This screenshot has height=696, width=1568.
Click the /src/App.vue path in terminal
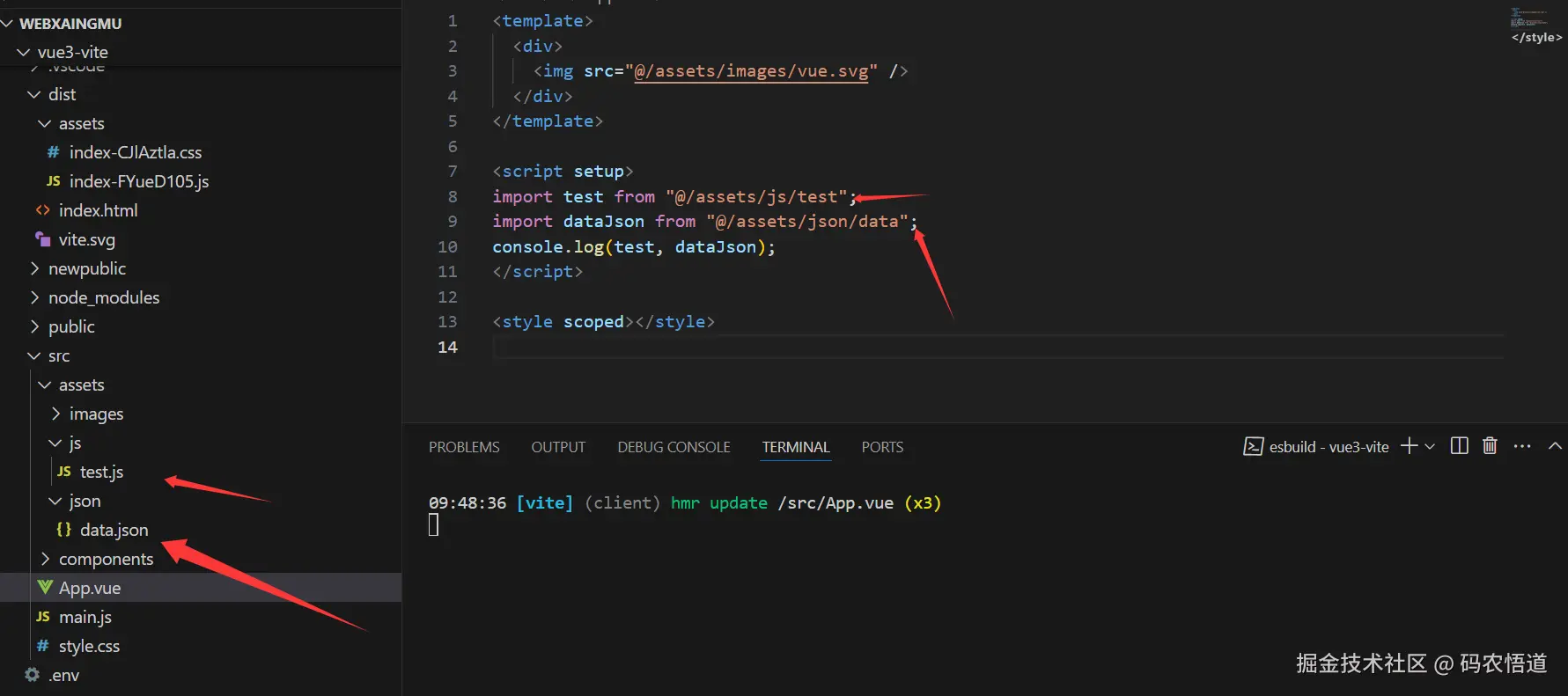[x=836, y=503]
